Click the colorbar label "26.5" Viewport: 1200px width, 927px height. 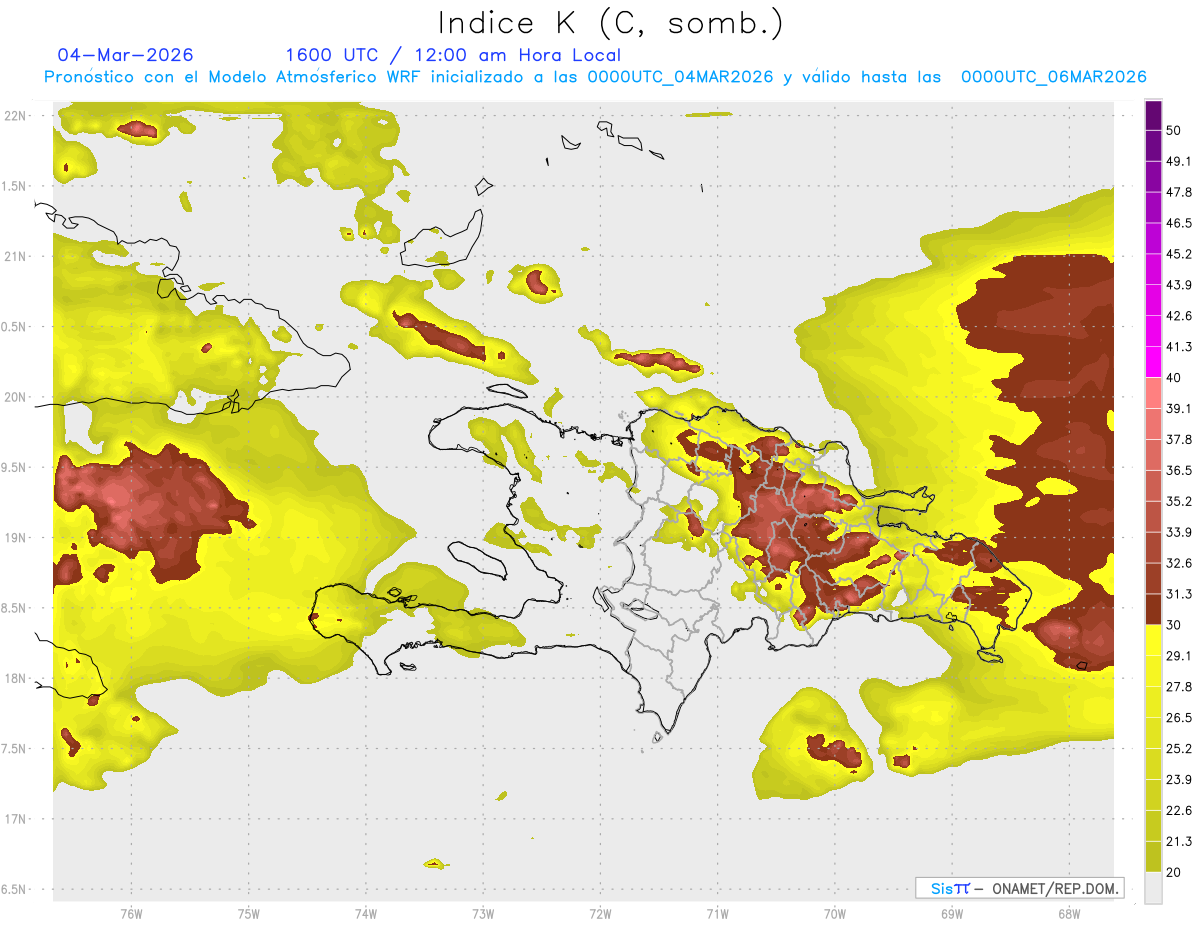[x=1179, y=718]
